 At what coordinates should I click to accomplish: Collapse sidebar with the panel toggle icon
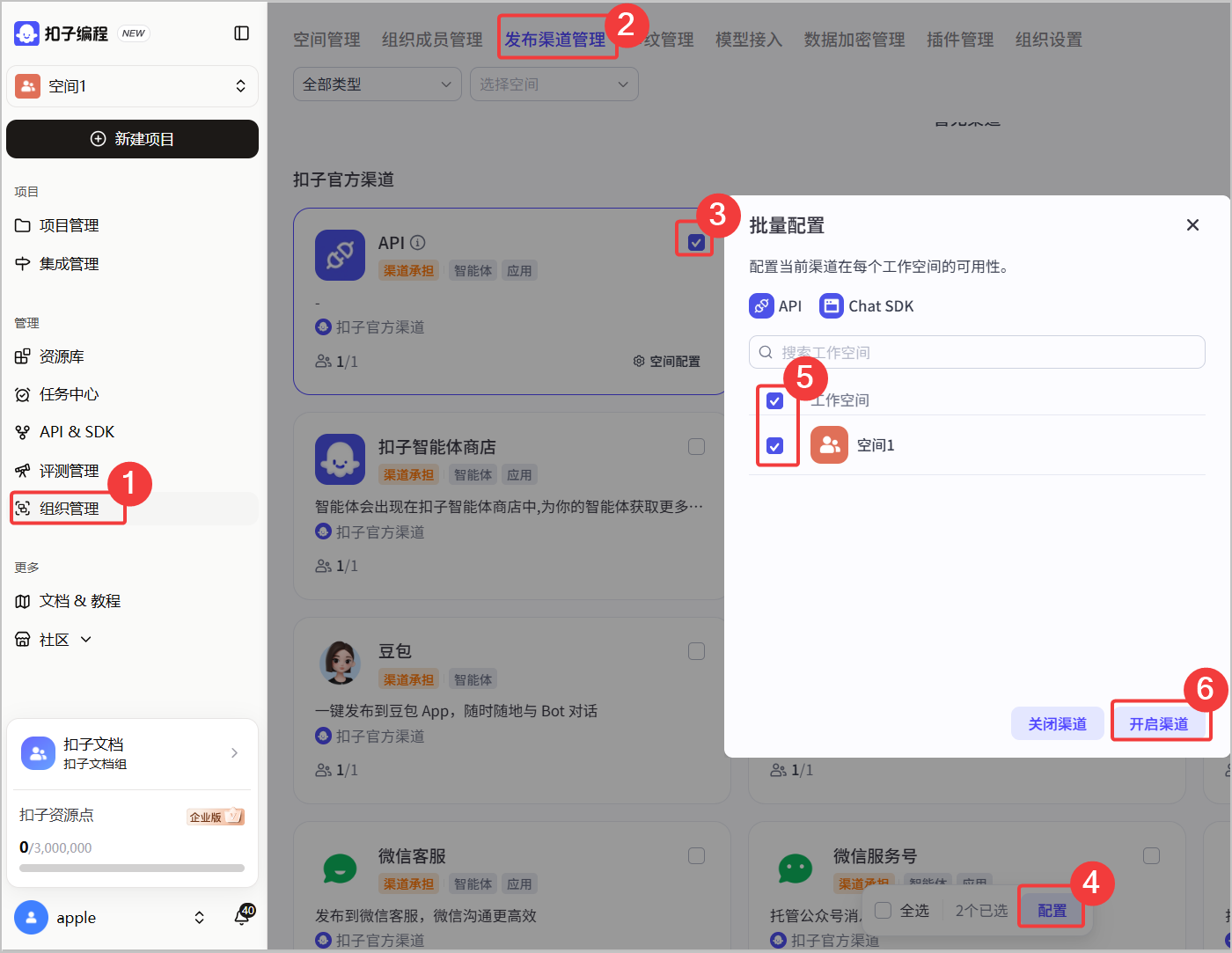coord(241,33)
